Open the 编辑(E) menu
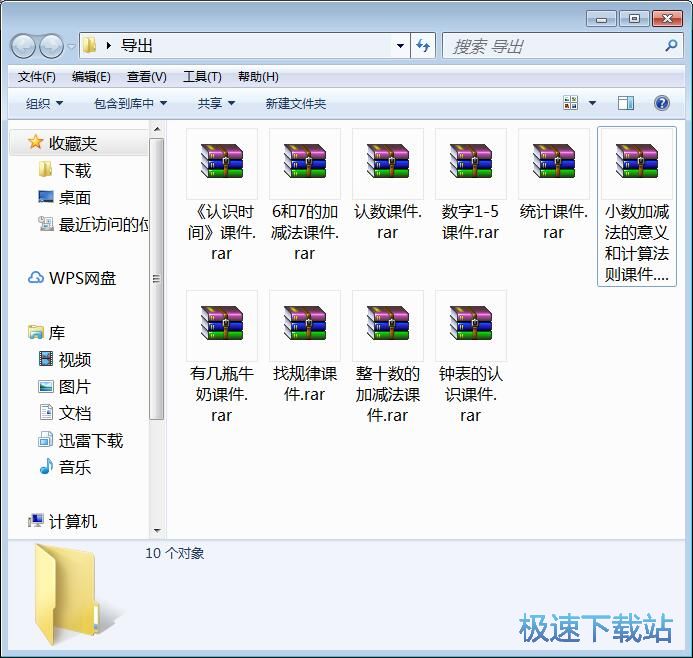This screenshot has height=658, width=693. click(x=91, y=77)
